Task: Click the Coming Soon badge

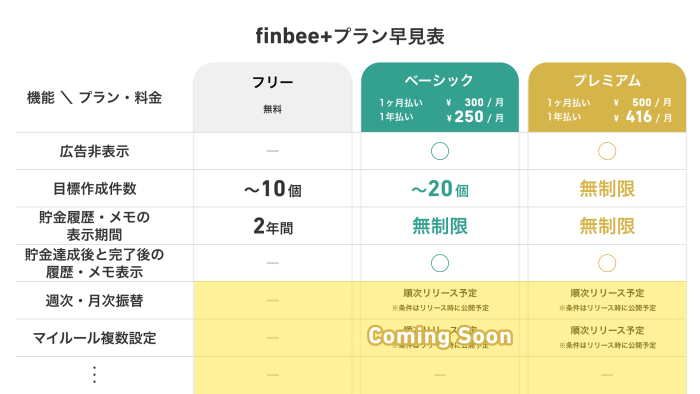Action: (440, 336)
